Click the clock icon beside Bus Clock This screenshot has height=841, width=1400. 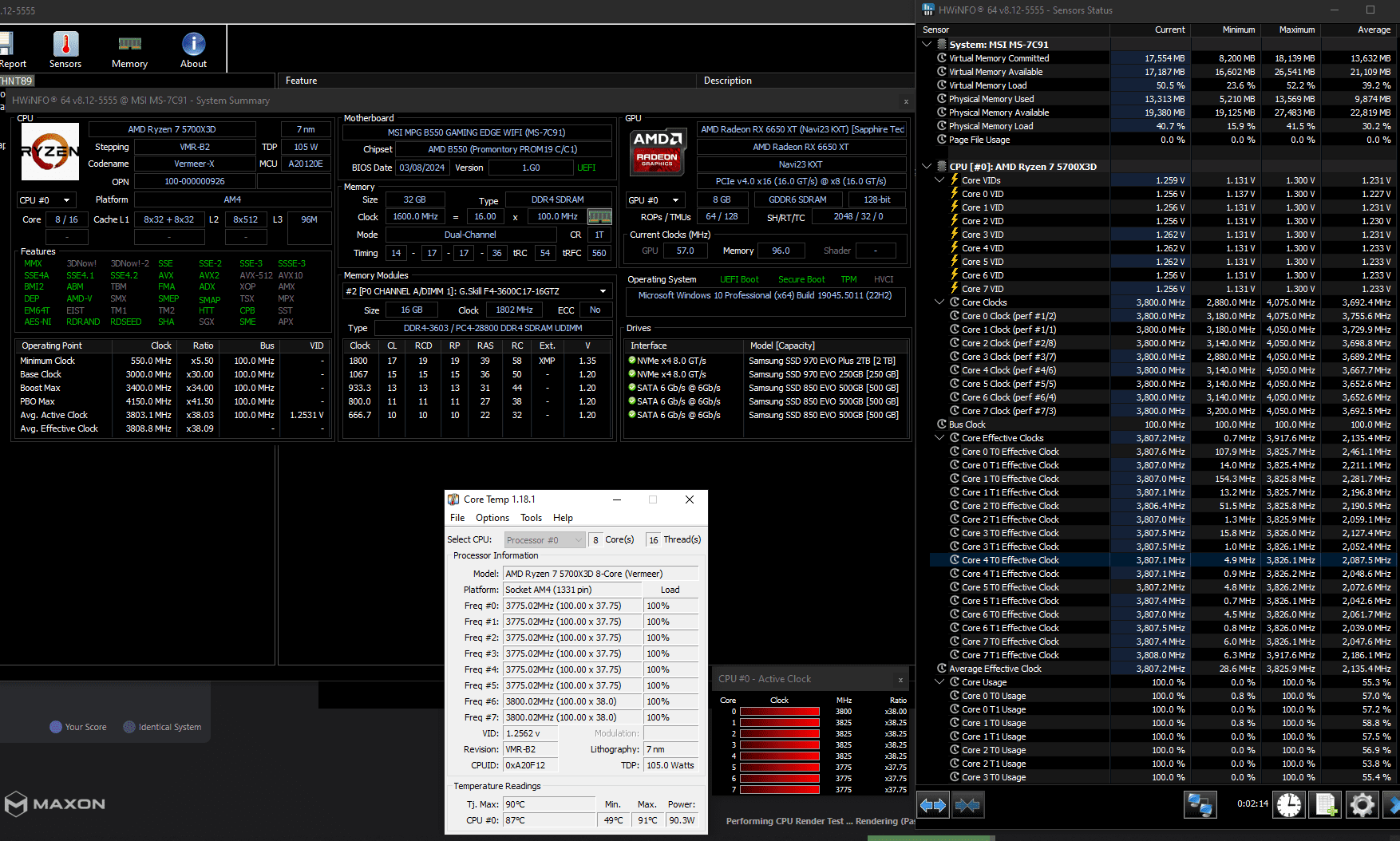(942, 424)
